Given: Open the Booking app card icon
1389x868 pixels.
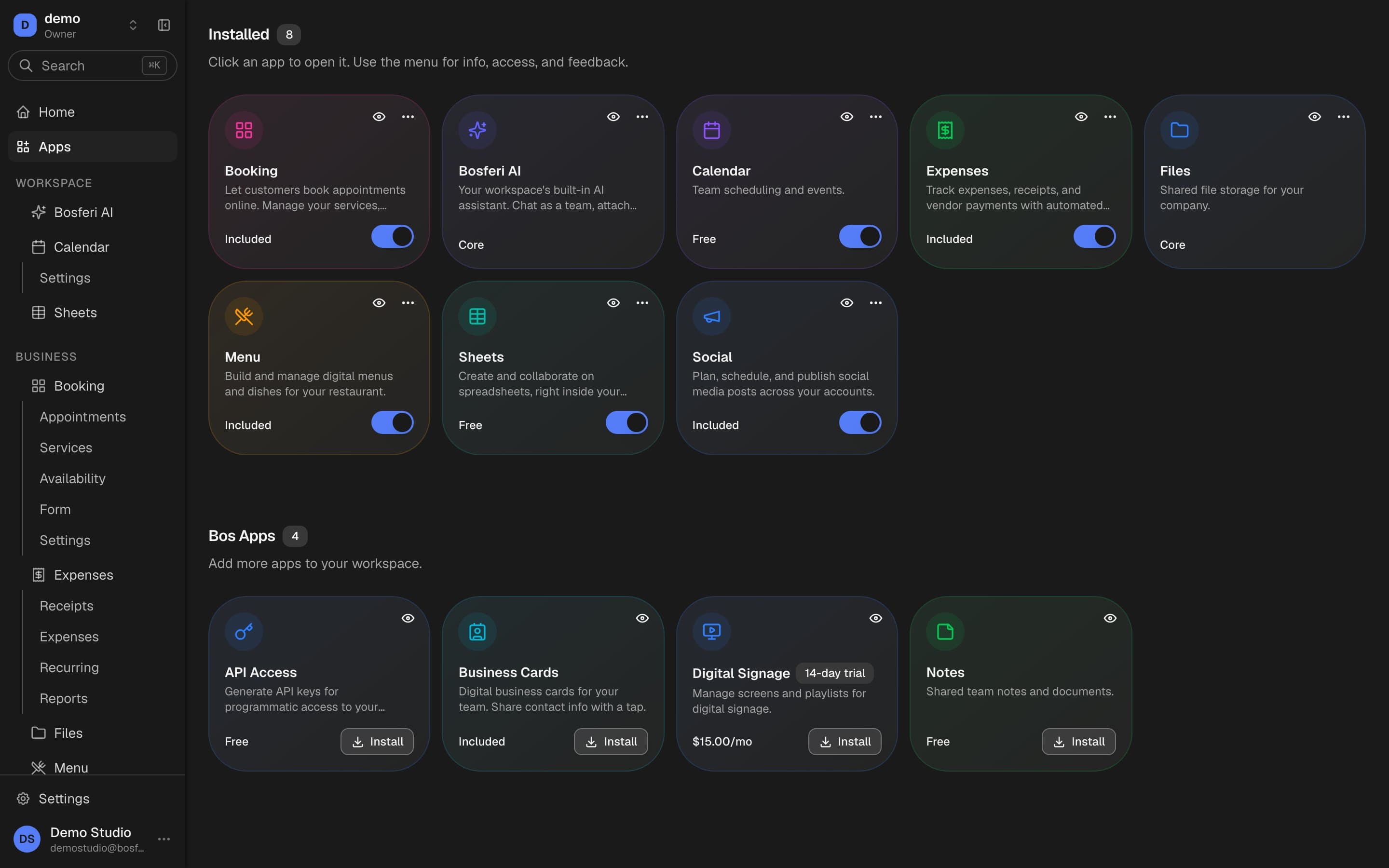Looking at the screenshot, I should tap(244, 130).
